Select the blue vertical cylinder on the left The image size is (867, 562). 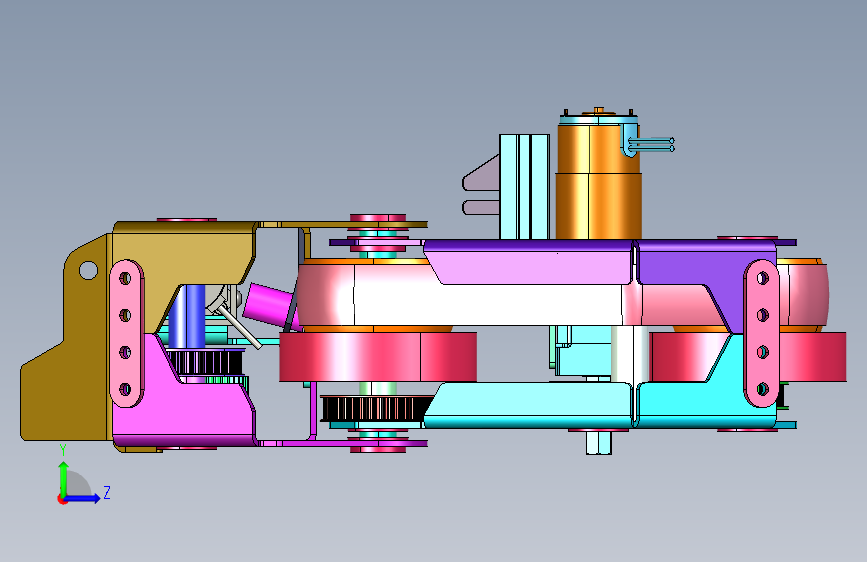[x=187, y=316]
